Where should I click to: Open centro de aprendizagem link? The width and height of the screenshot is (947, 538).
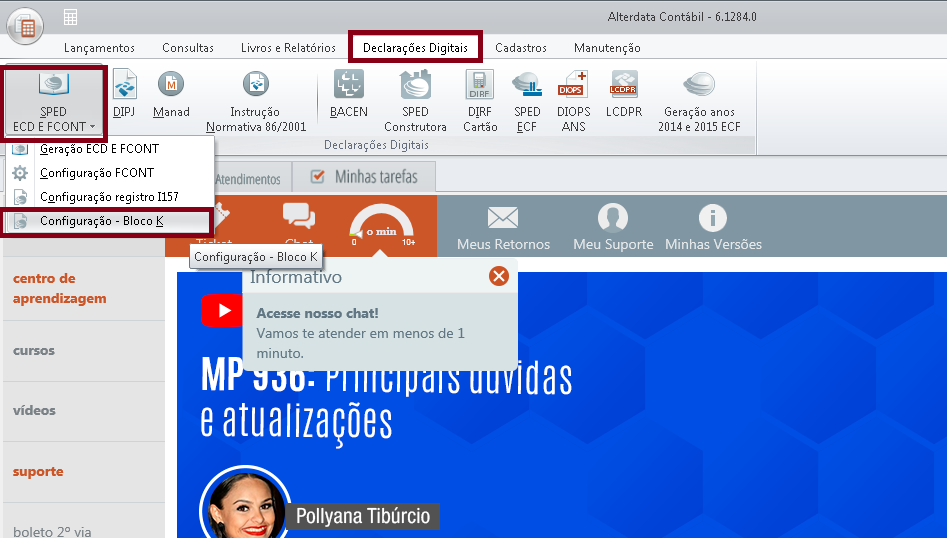point(59,288)
